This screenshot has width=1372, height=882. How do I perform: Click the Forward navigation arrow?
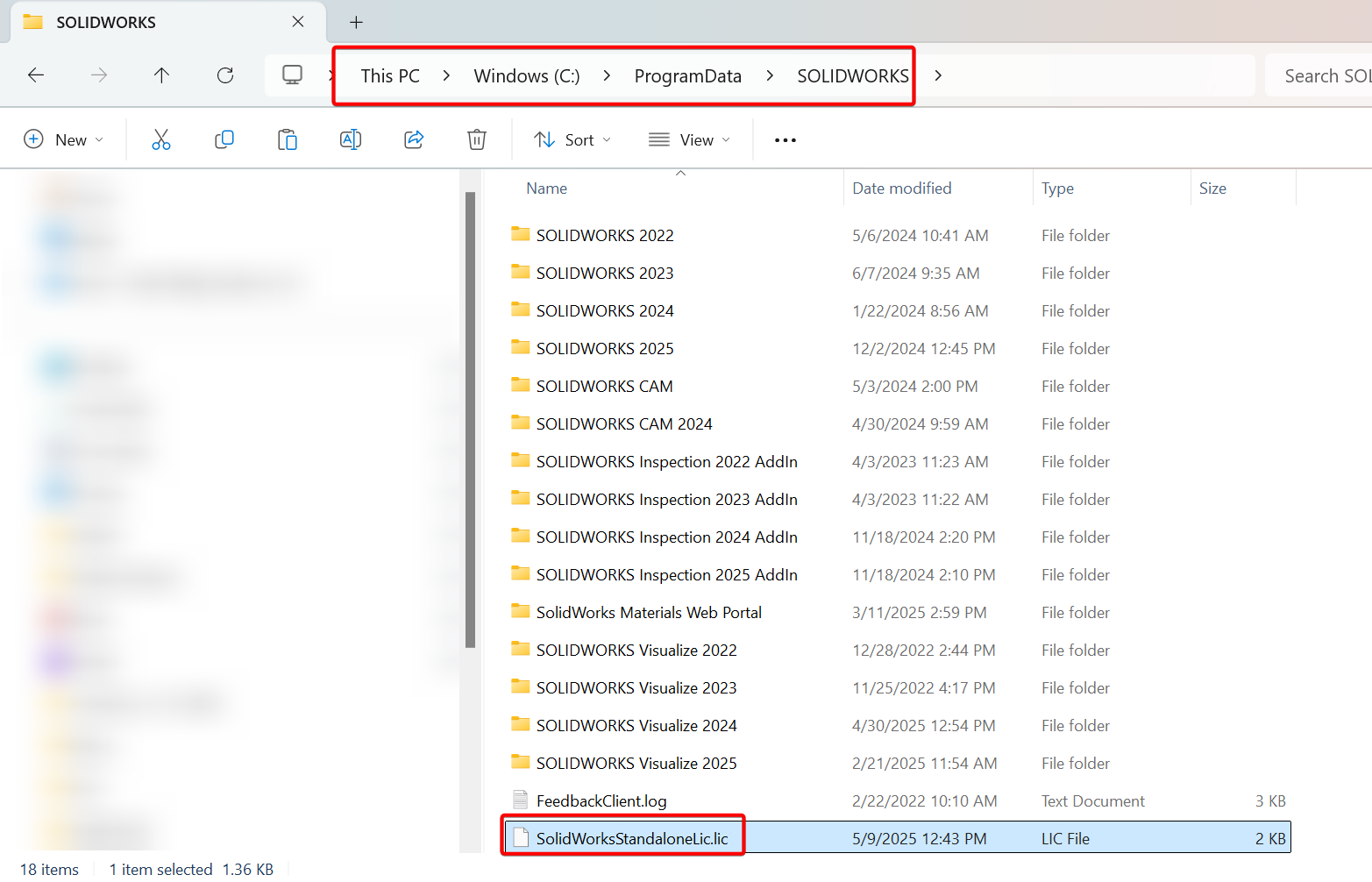(99, 75)
